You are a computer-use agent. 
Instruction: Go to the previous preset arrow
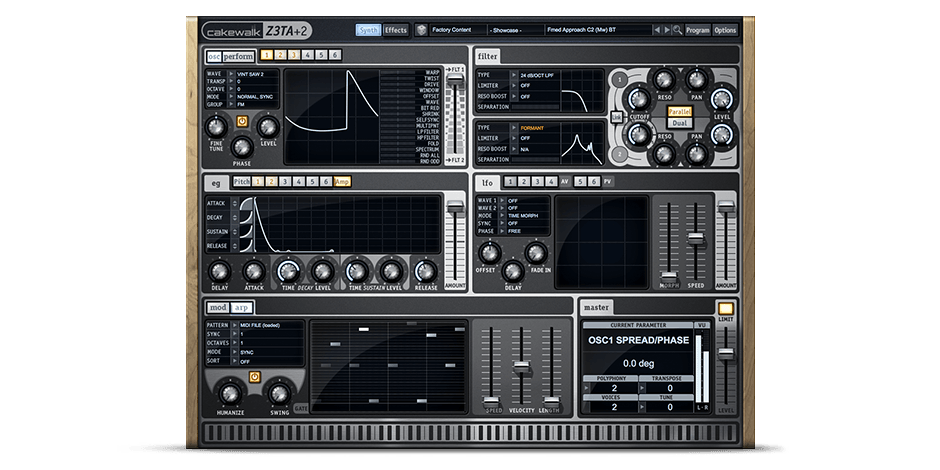pos(657,30)
